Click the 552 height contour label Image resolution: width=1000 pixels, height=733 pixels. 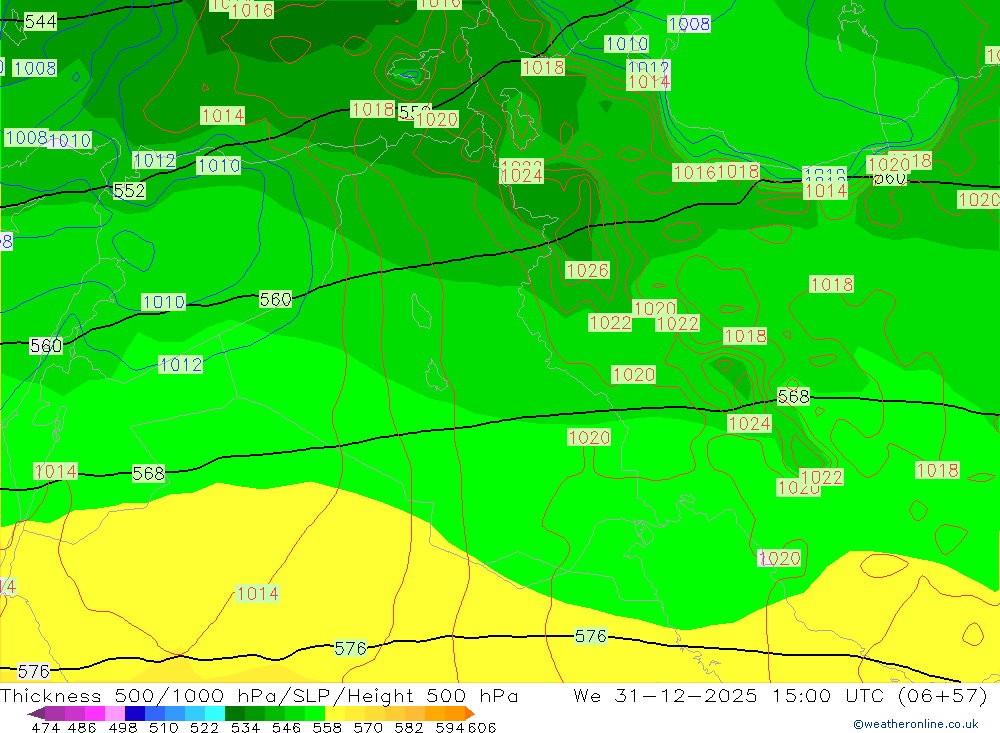point(129,191)
